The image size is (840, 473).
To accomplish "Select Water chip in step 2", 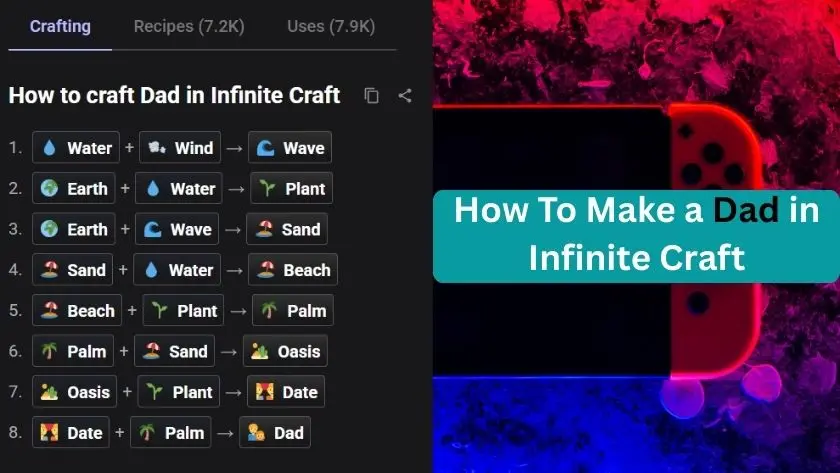I will (x=178, y=188).
